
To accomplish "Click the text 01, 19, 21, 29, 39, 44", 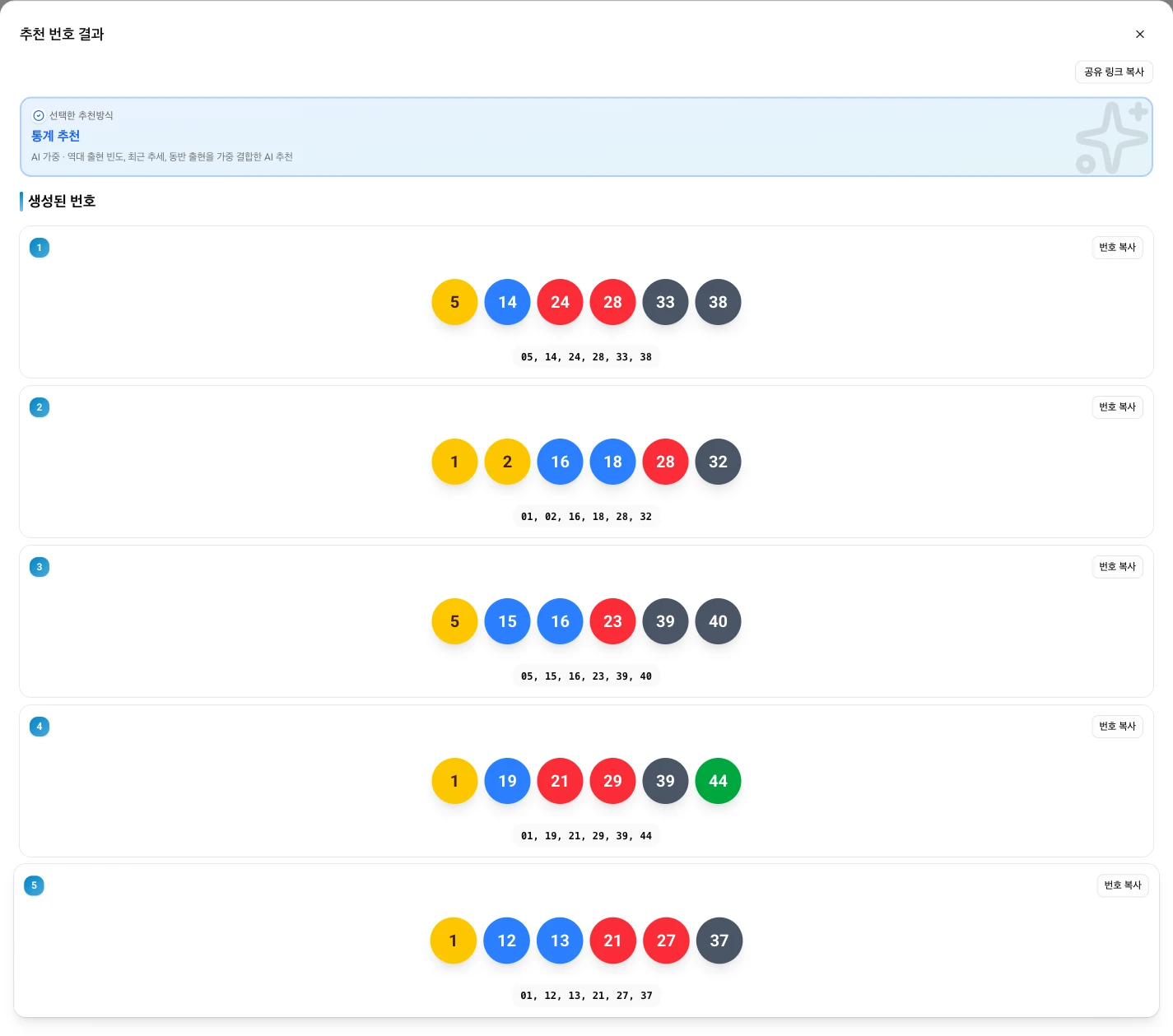I will point(586,836).
